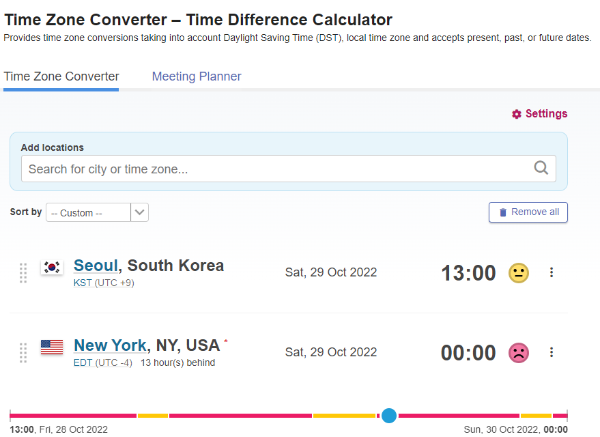The height and width of the screenshot is (437, 600).
Task: Switch to Meeting Planner tab
Action: click(x=196, y=77)
